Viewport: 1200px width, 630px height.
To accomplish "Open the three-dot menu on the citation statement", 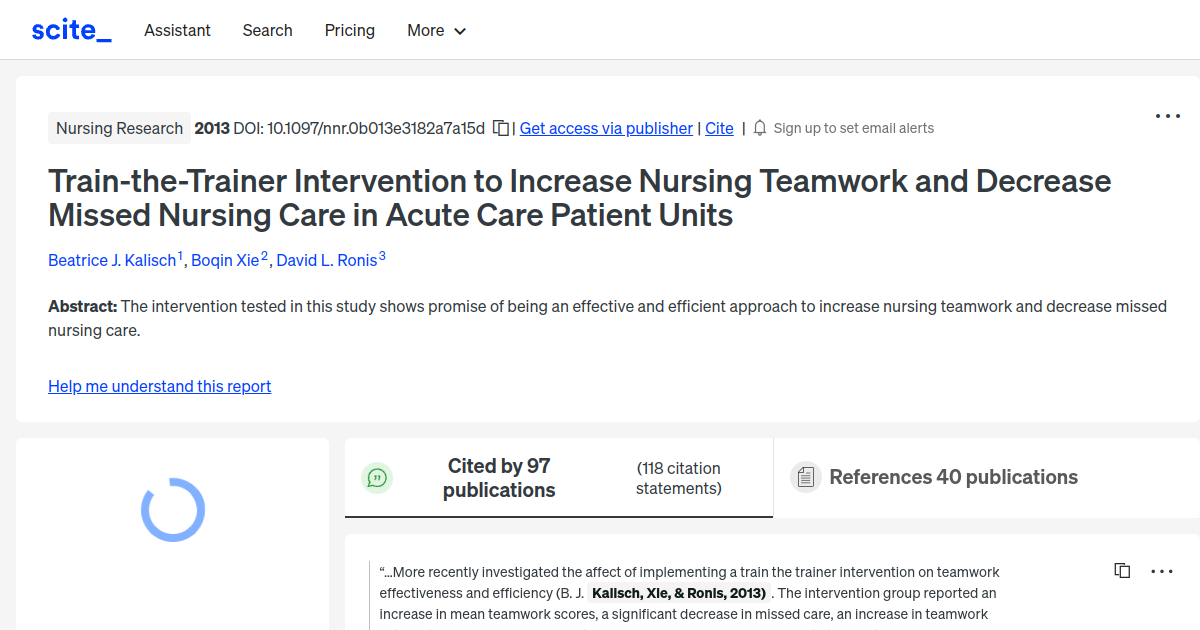I will 1162,570.
